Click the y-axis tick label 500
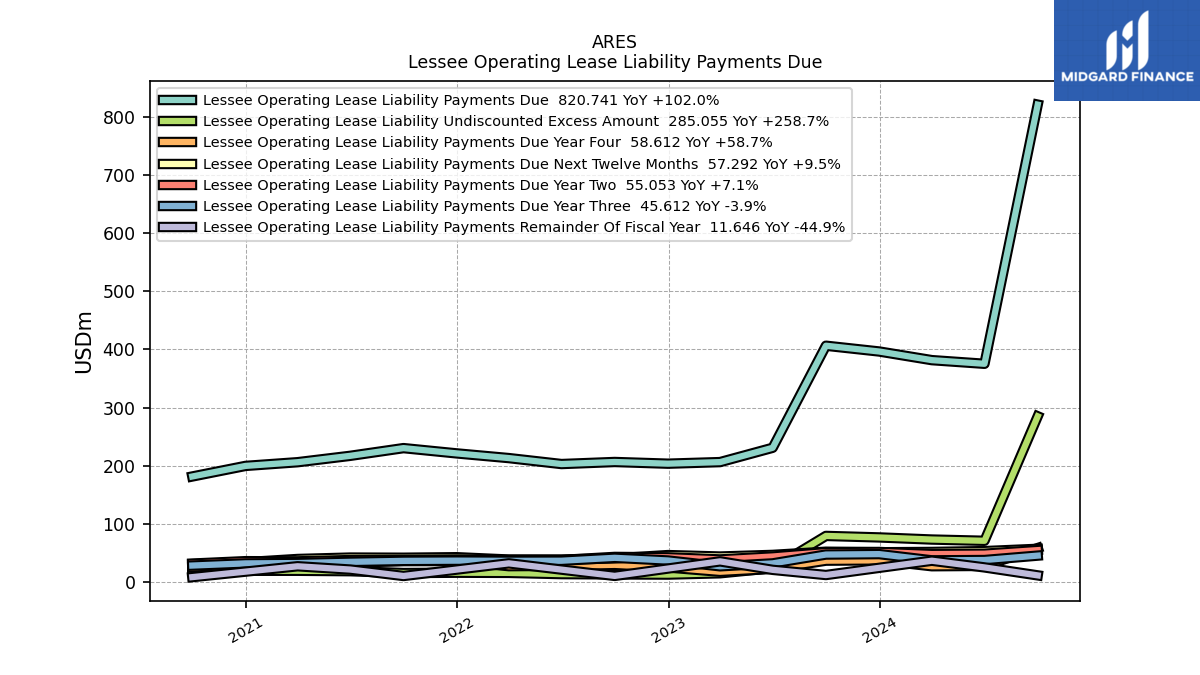 (x=121, y=292)
